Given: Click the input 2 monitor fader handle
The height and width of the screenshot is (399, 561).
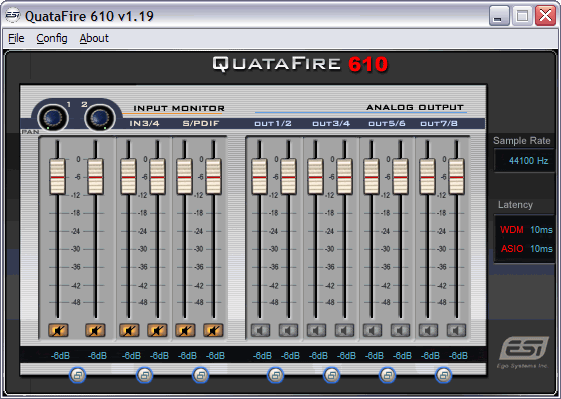Looking at the screenshot, I should tap(95, 177).
